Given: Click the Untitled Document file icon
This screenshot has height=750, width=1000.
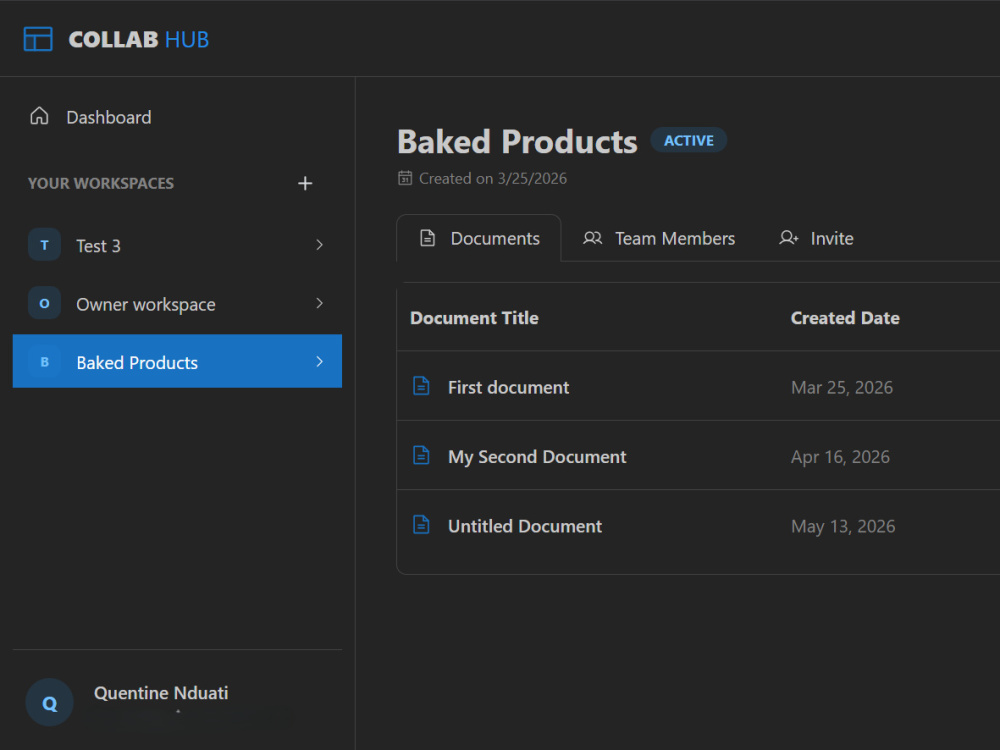Looking at the screenshot, I should click(x=421, y=525).
